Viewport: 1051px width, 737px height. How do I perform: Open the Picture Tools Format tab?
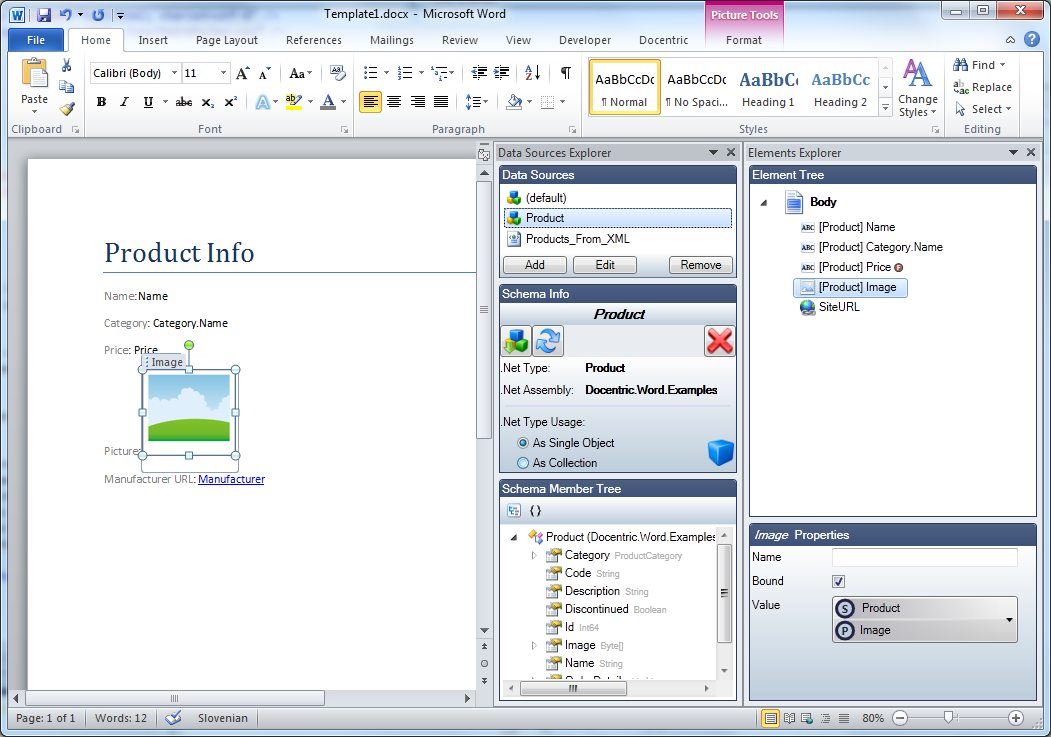[743, 40]
